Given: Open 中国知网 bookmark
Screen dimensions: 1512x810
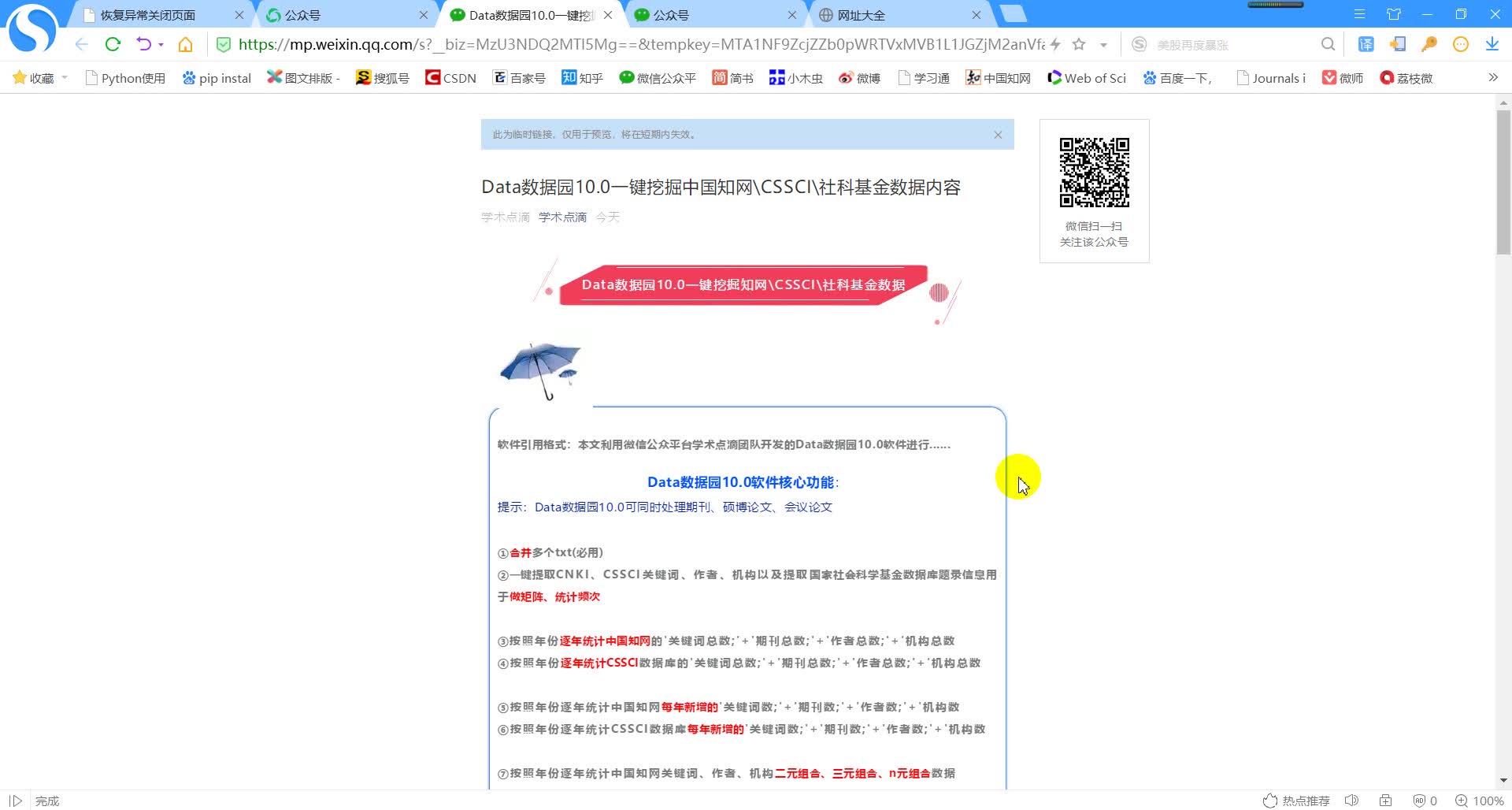Looking at the screenshot, I should tap(999, 78).
